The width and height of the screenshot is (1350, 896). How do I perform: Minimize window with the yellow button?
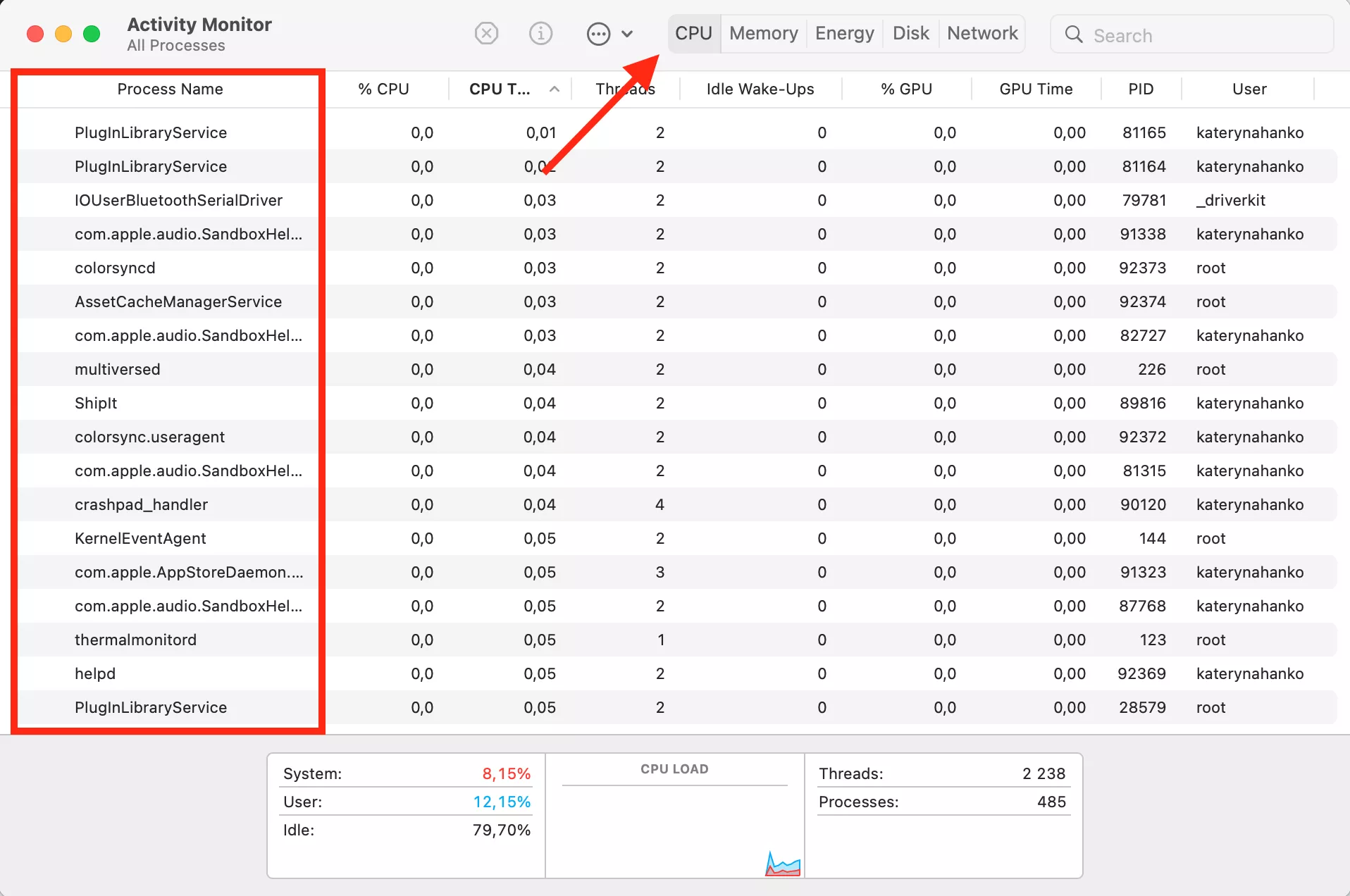click(x=63, y=34)
